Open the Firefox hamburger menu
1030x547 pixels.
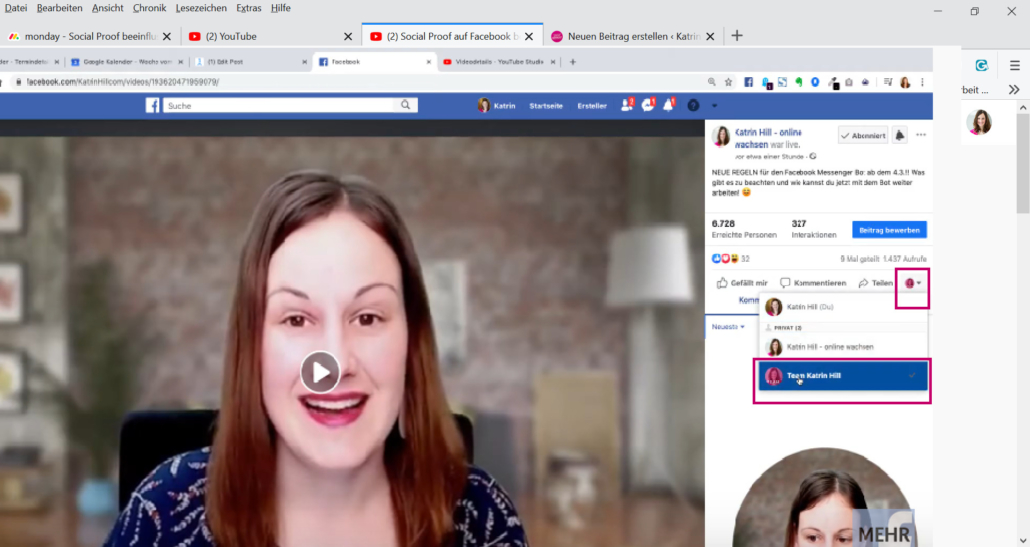pyautogui.click(x=1015, y=65)
